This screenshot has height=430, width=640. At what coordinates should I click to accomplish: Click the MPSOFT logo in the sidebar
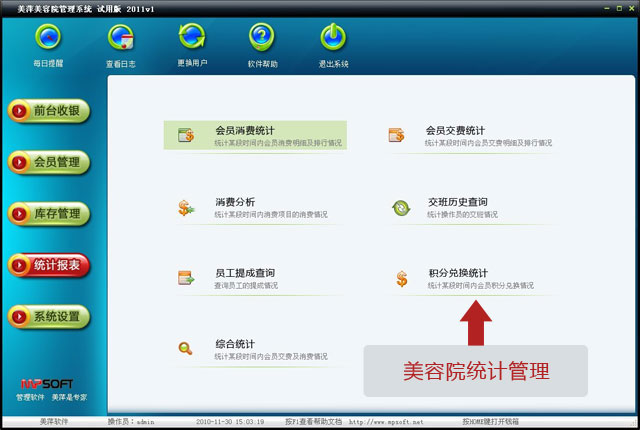[x=50, y=383]
